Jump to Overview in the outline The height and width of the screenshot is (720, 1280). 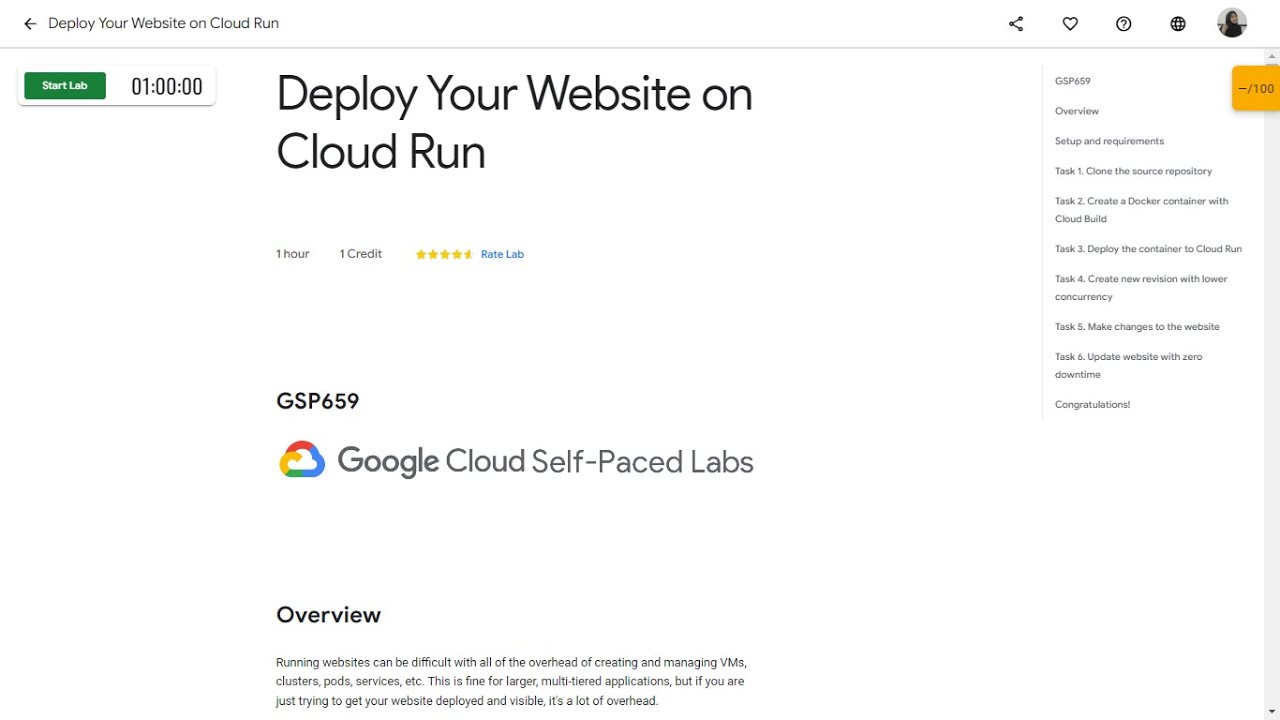coord(1077,111)
